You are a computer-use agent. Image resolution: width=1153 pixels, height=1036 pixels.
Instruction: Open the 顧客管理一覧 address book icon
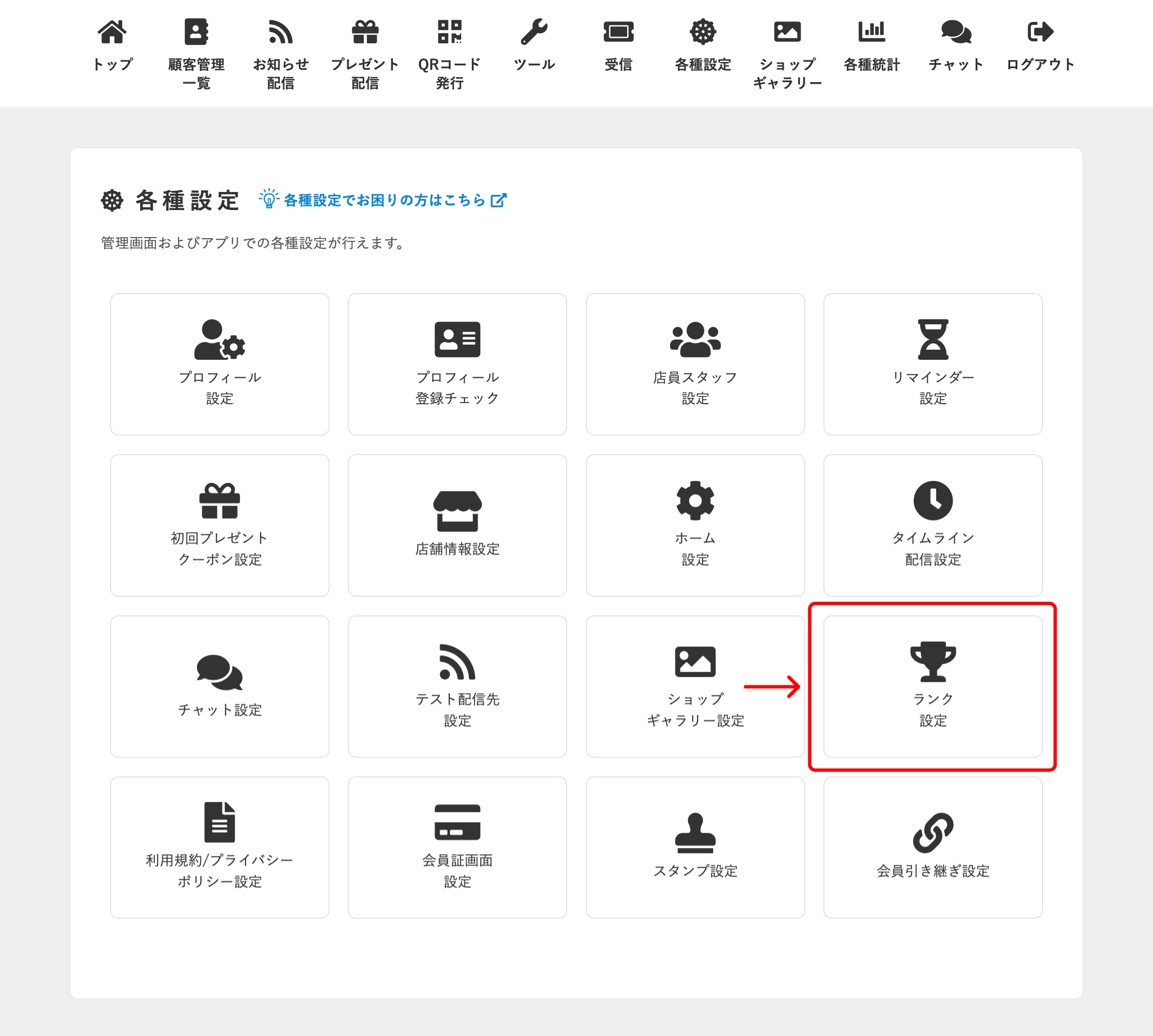[x=196, y=32]
